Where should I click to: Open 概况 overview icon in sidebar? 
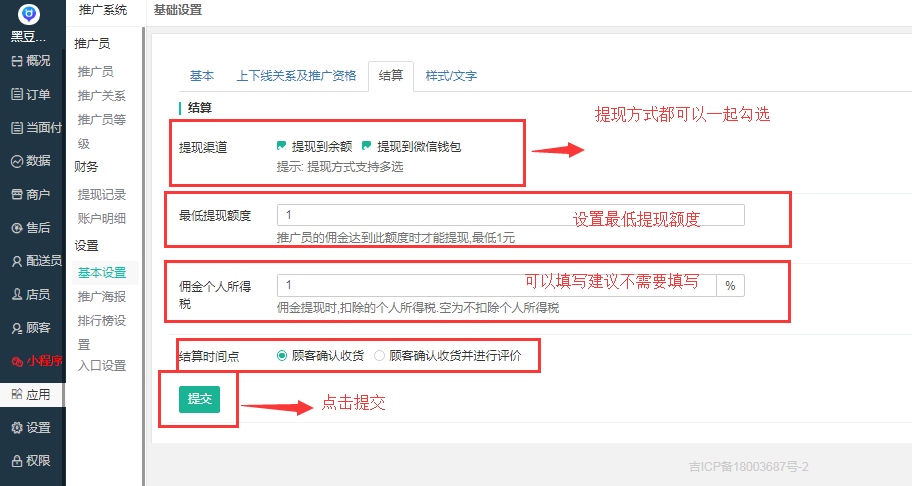coord(17,61)
